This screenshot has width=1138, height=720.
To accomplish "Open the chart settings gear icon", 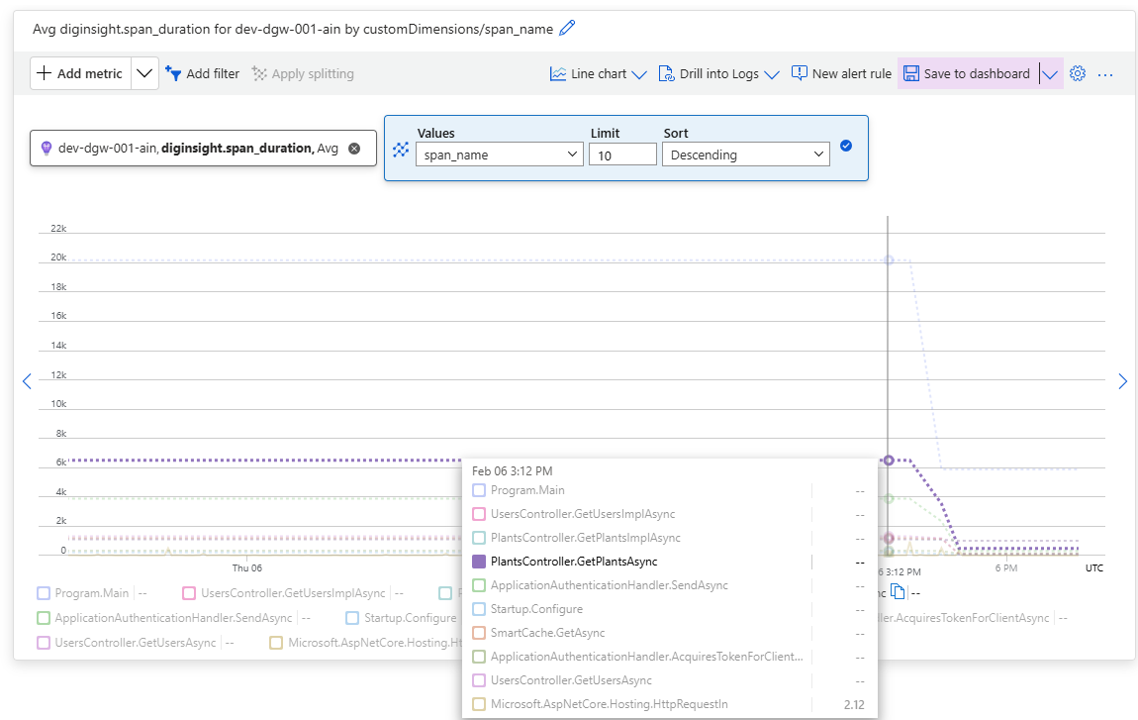I will [1077, 74].
